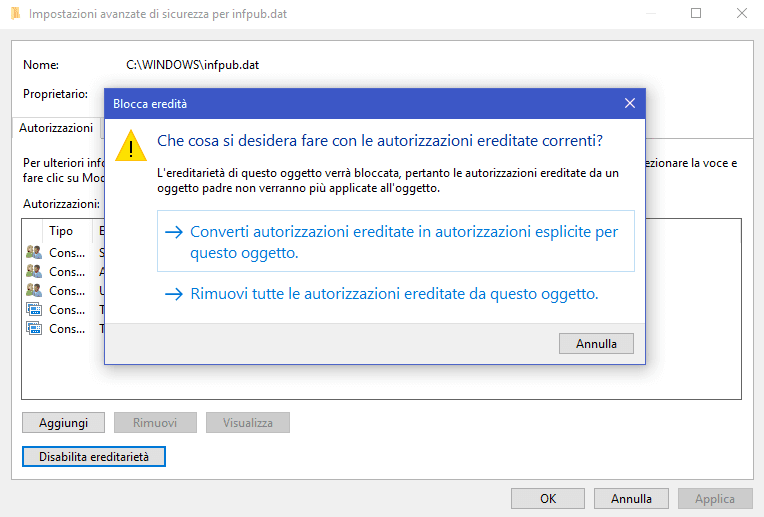
Task: Click the yellow warning icon in Blocca eredità
Action: click(x=130, y=146)
